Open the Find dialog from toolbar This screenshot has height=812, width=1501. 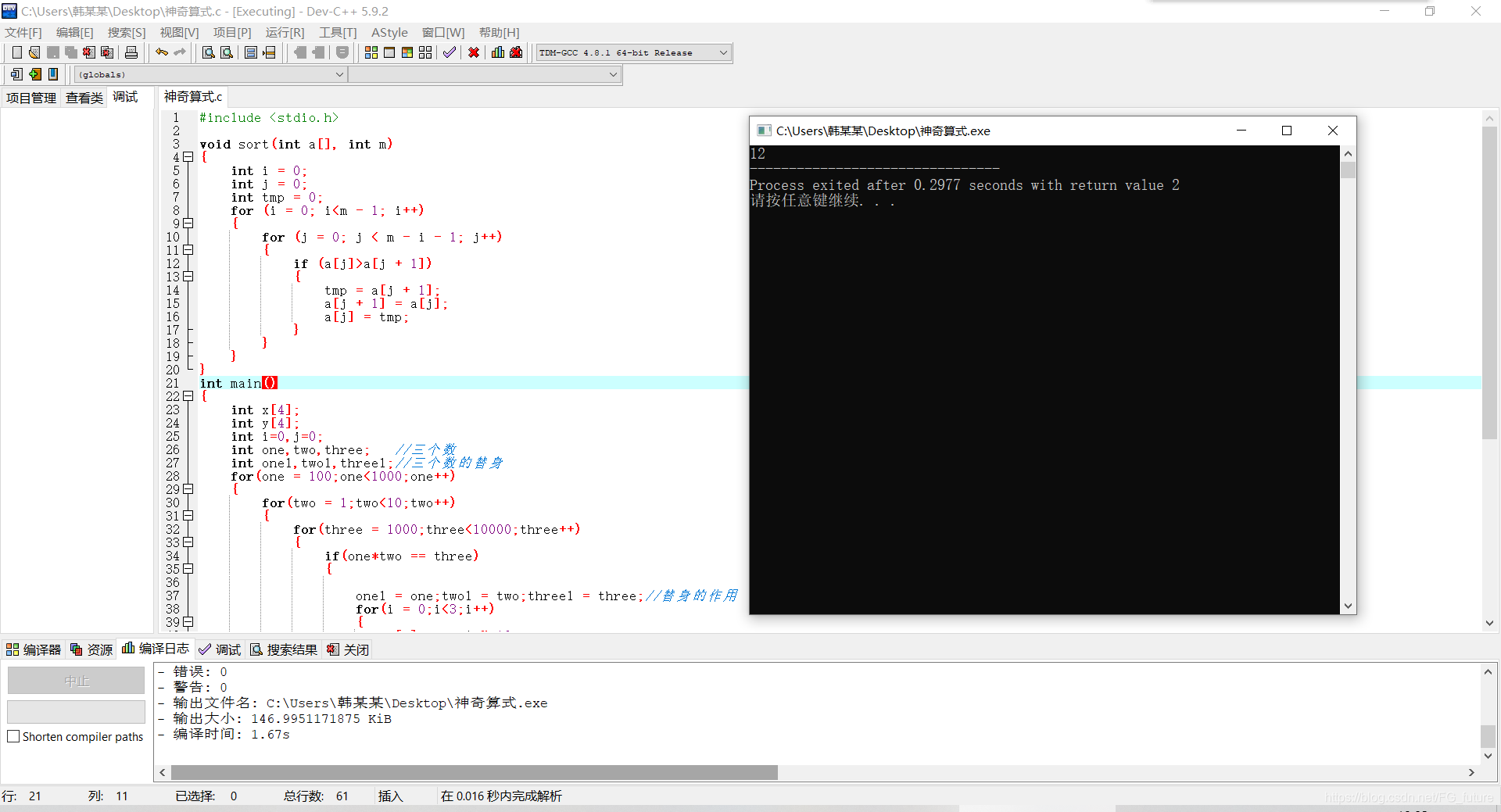pyautogui.click(x=208, y=52)
